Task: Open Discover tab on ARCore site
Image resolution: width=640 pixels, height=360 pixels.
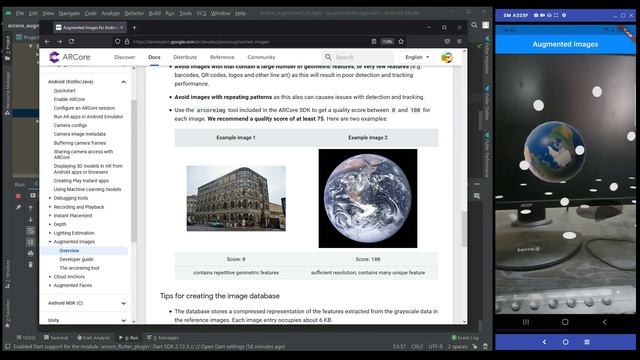Action: 124,57
